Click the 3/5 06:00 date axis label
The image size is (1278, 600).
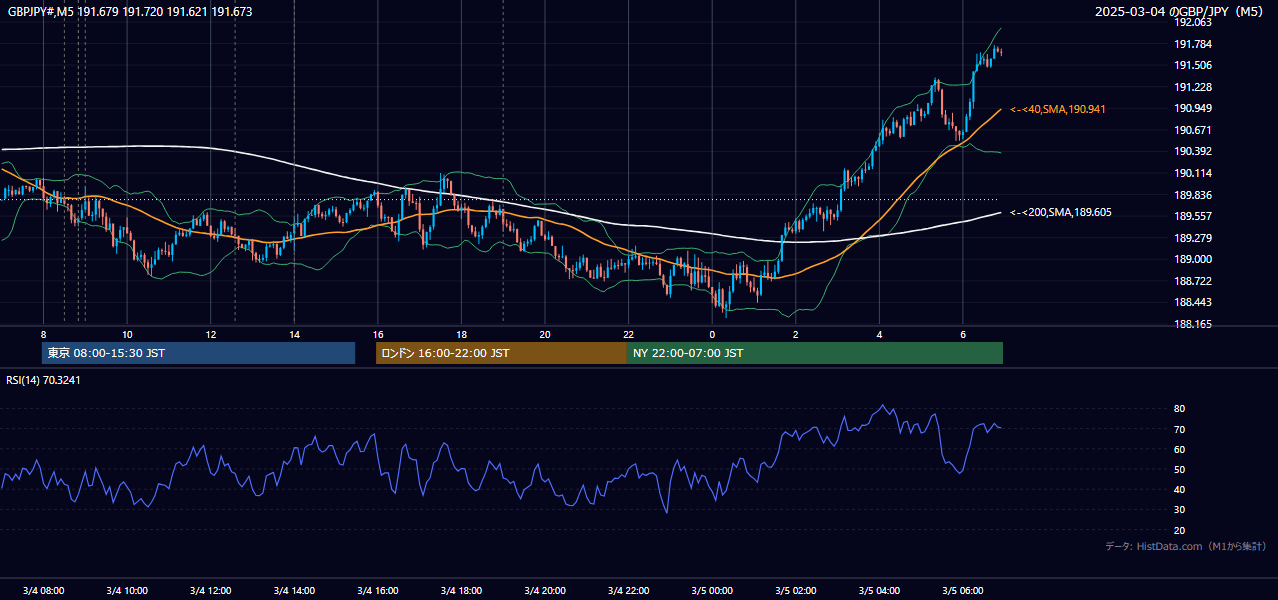click(963, 590)
